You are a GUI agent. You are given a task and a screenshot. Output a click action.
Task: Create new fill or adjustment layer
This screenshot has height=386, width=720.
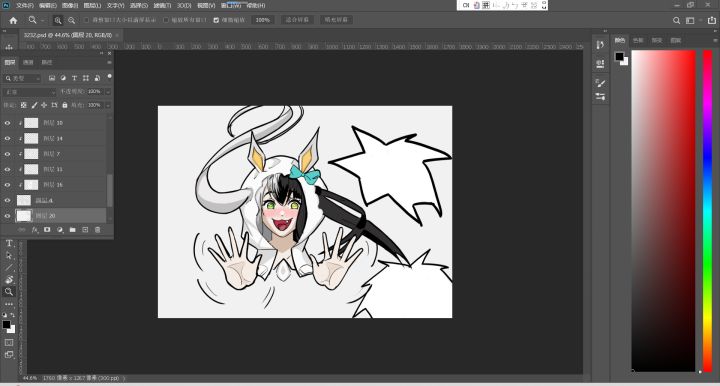click(x=60, y=230)
